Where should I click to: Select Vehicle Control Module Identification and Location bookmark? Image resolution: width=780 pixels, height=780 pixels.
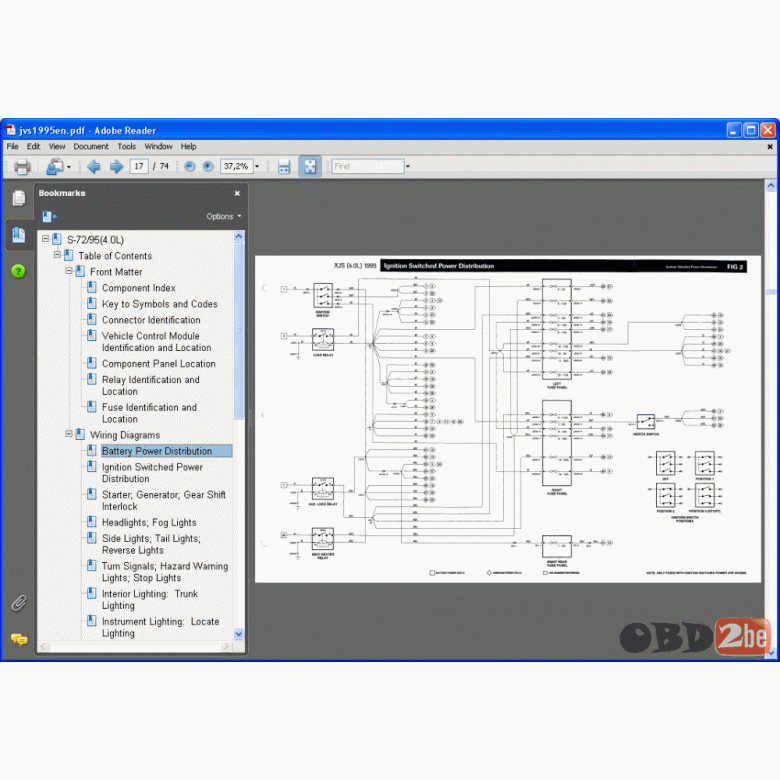(x=157, y=341)
